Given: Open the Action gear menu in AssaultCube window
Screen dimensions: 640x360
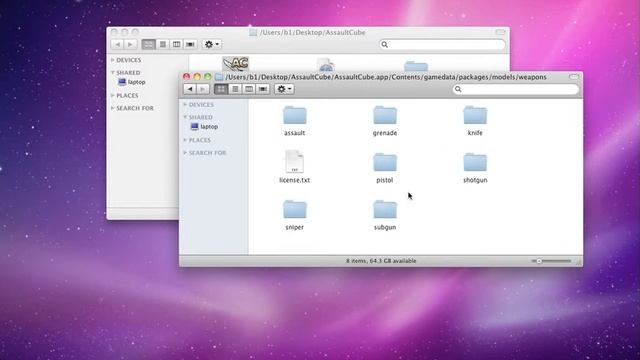Looking at the screenshot, I should pos(211,44).
